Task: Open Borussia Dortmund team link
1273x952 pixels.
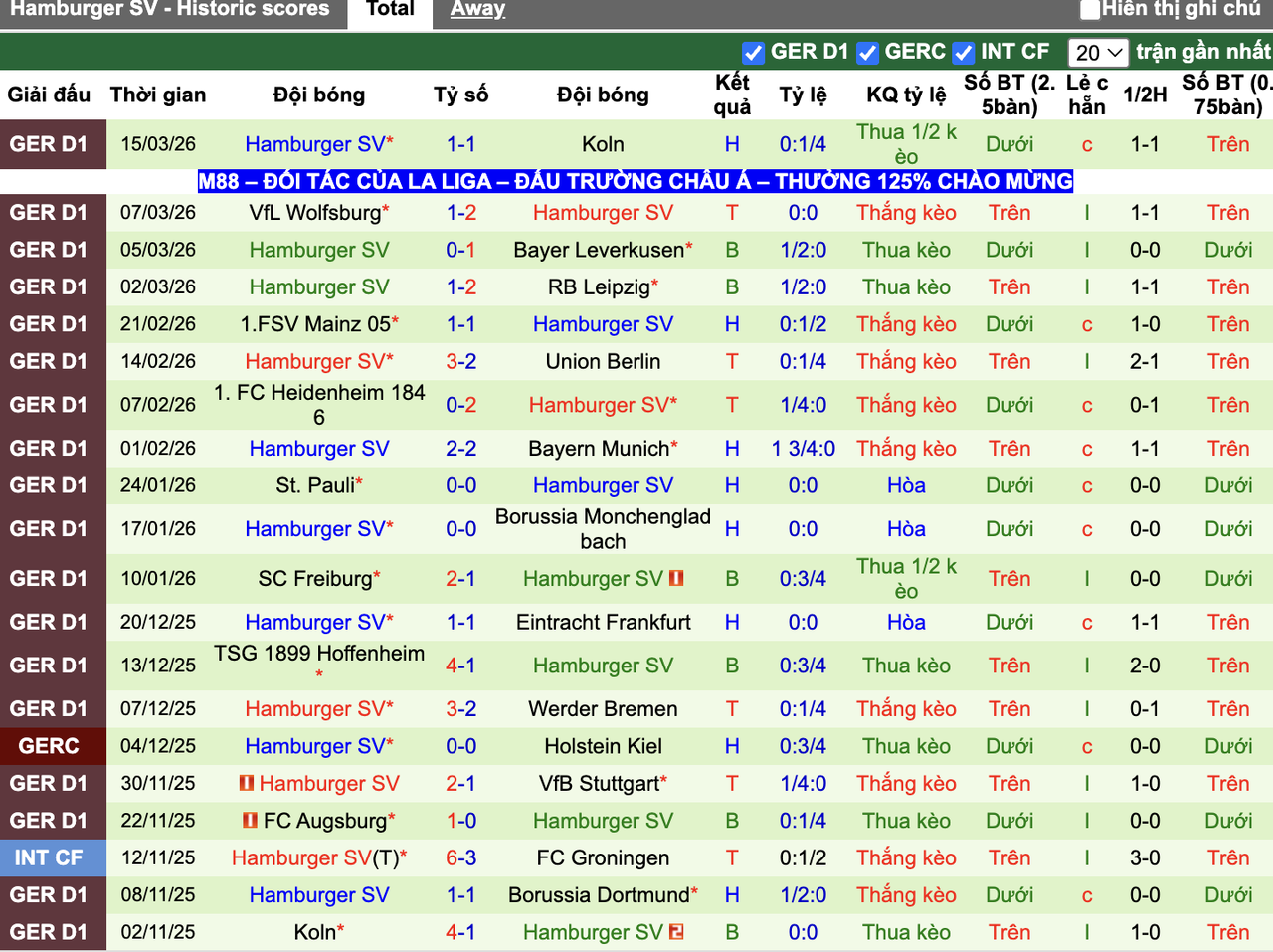Action: tap(599, 895)
